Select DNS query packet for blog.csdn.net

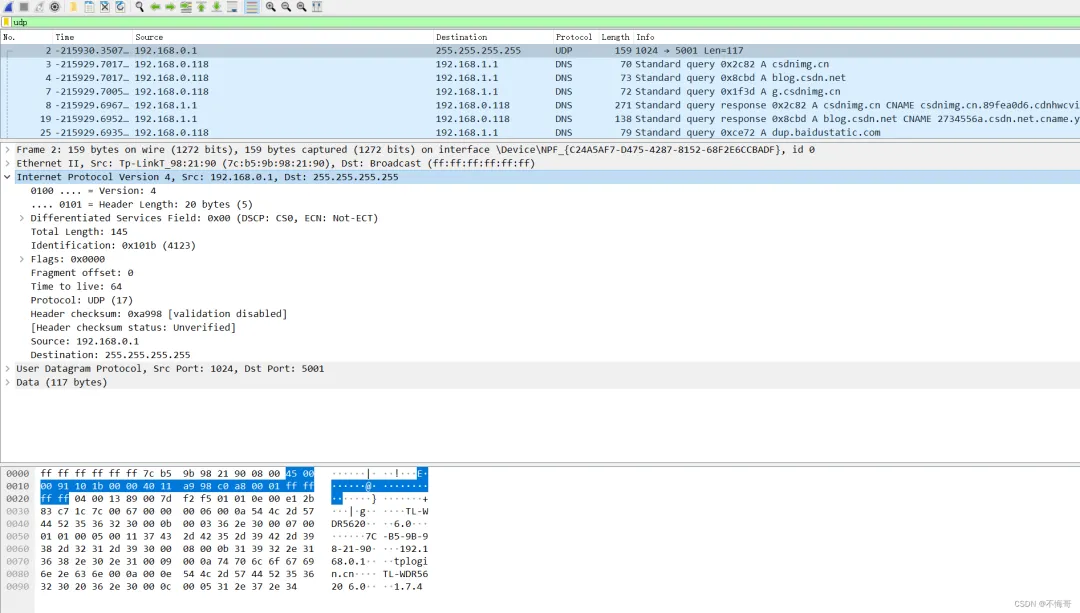[540, 78]
